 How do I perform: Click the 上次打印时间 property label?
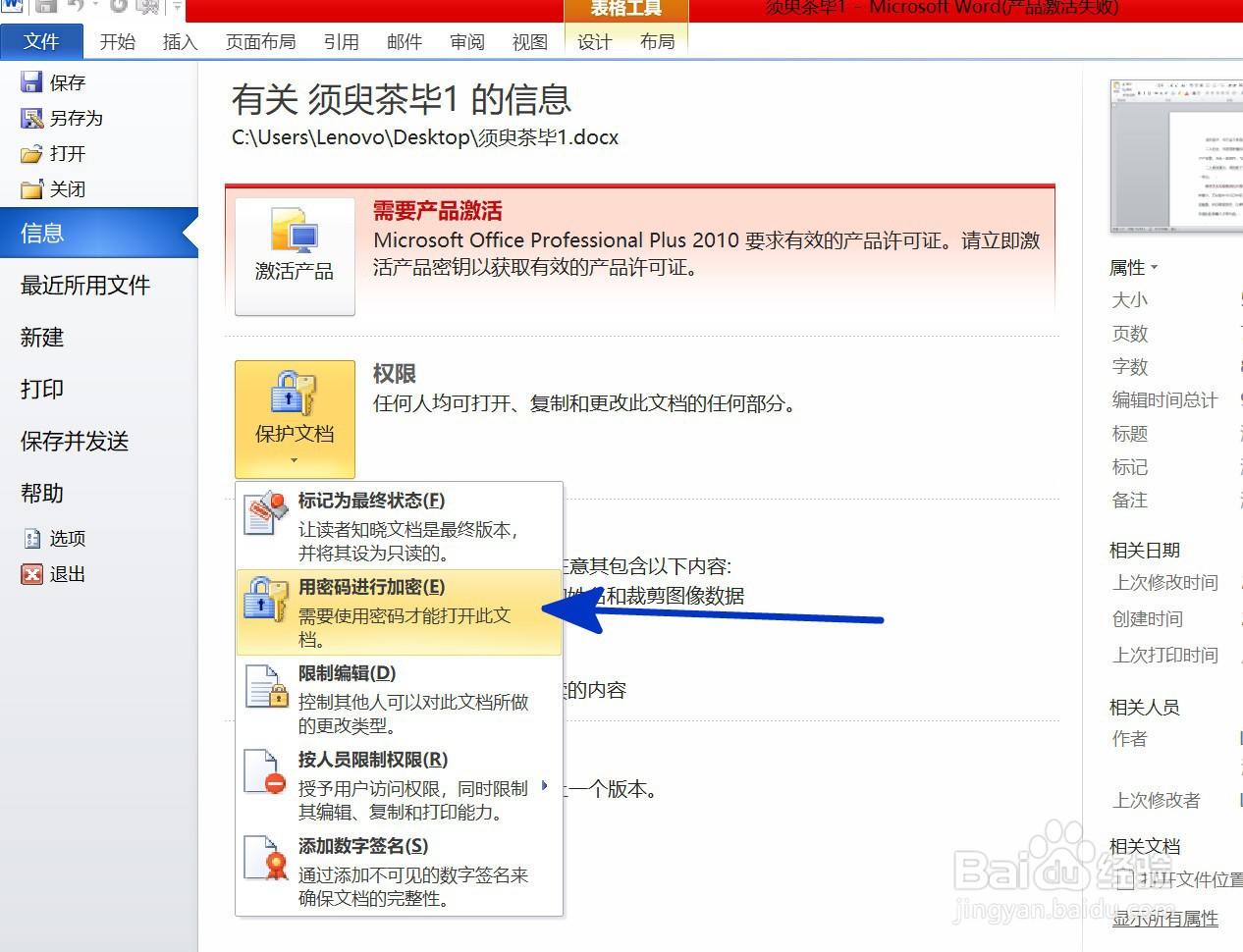1165,656
